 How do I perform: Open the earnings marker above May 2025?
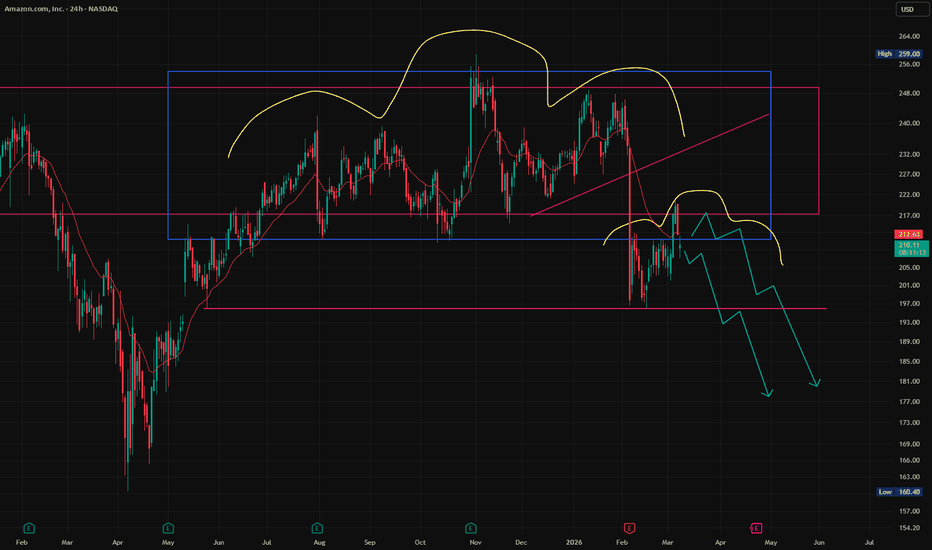click(x=167, y=527)
